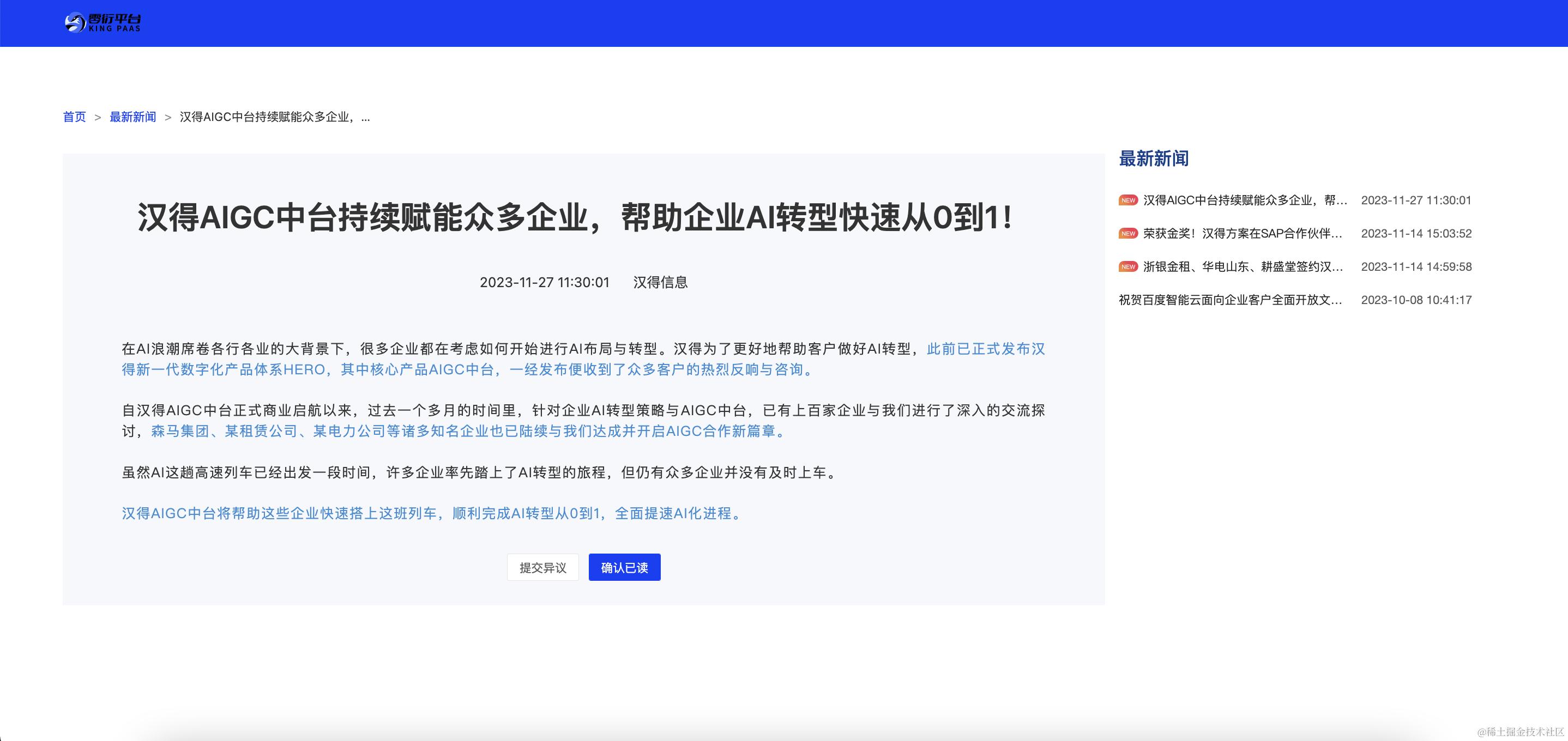Click the 最新新闻 sidebar heading

point(1154,159)
